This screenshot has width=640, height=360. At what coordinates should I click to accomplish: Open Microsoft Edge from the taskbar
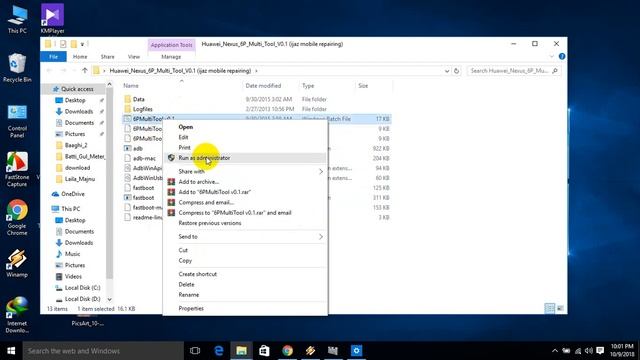pyautogui.click(x=219, y=351)
